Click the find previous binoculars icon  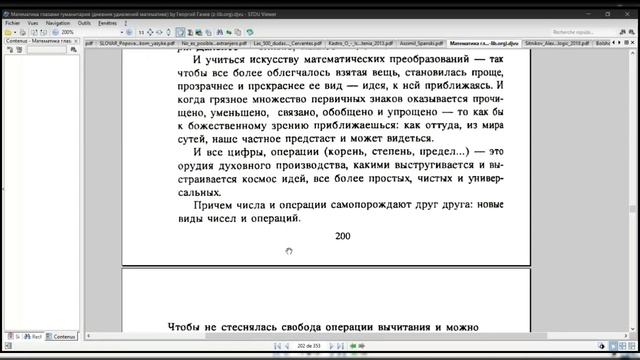coord(622,32)
